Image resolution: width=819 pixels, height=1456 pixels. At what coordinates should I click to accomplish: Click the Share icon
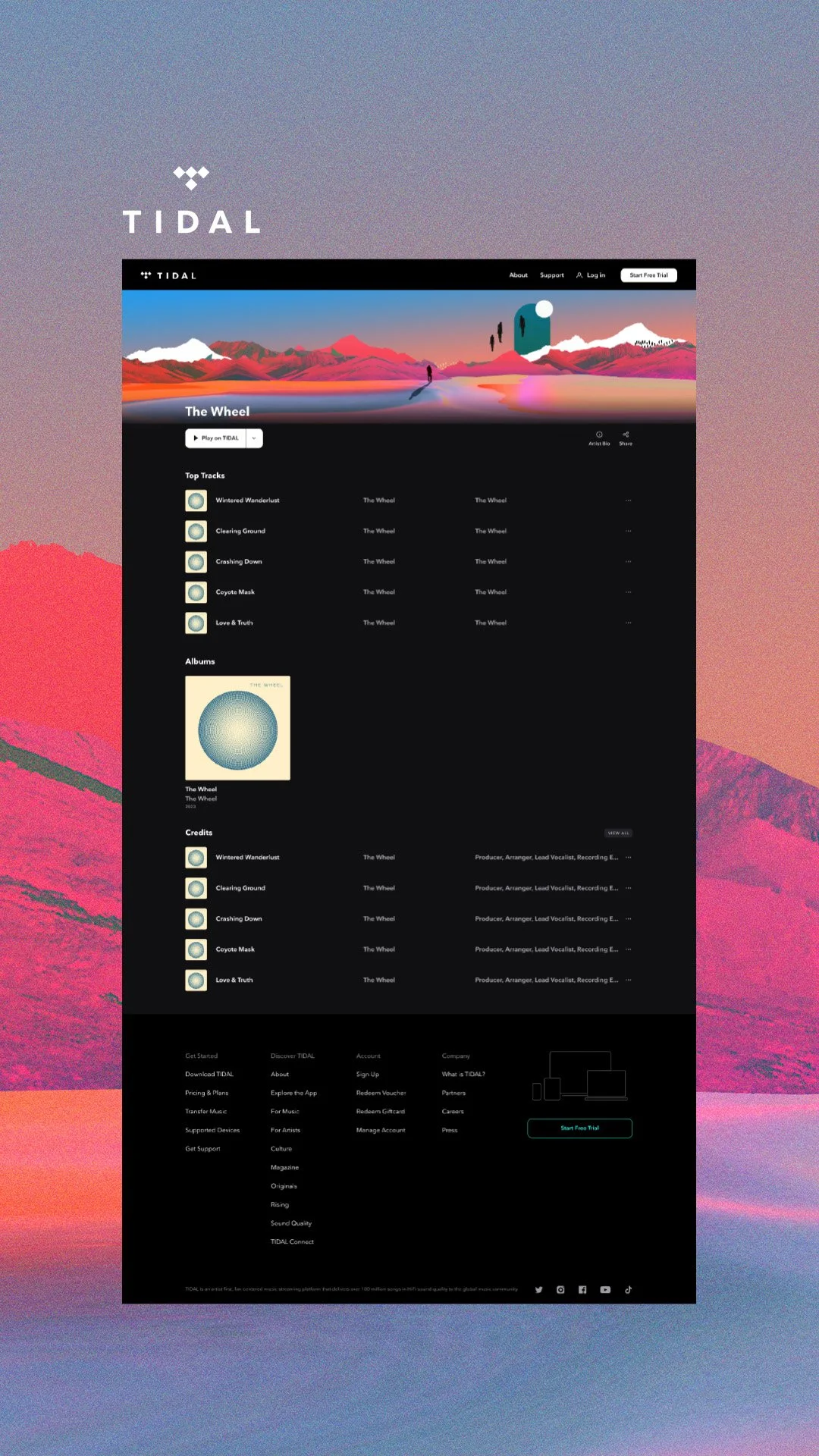point(626,435)
